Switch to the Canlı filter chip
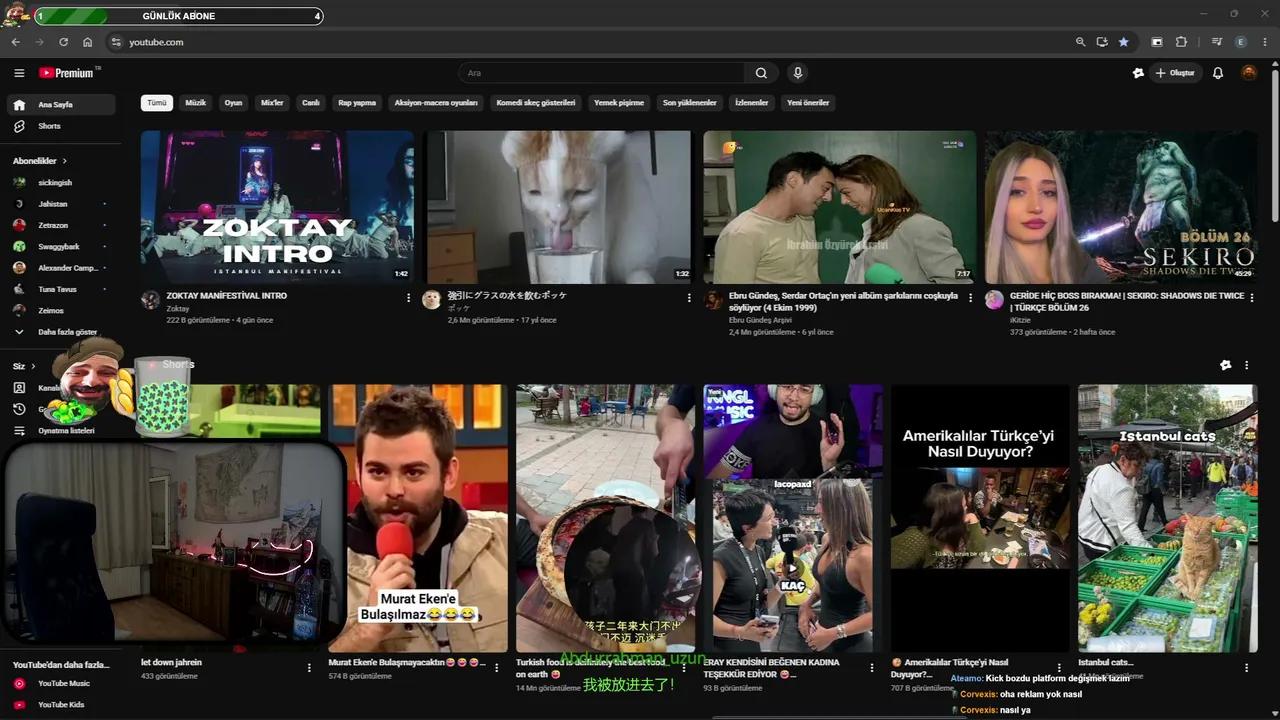 coord(311,103)
